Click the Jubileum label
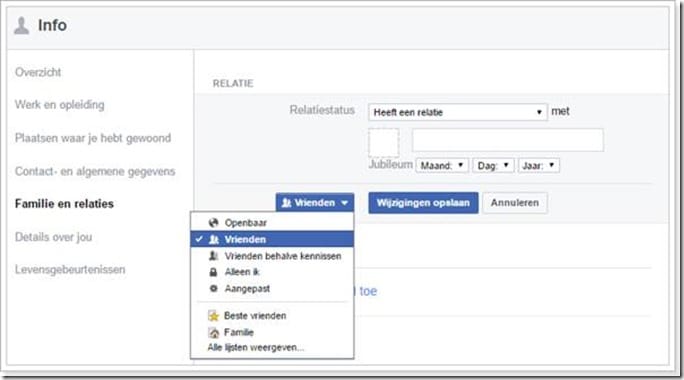This screenshot has height=380, width=684. pyautogui.click(x=390, y=165)
